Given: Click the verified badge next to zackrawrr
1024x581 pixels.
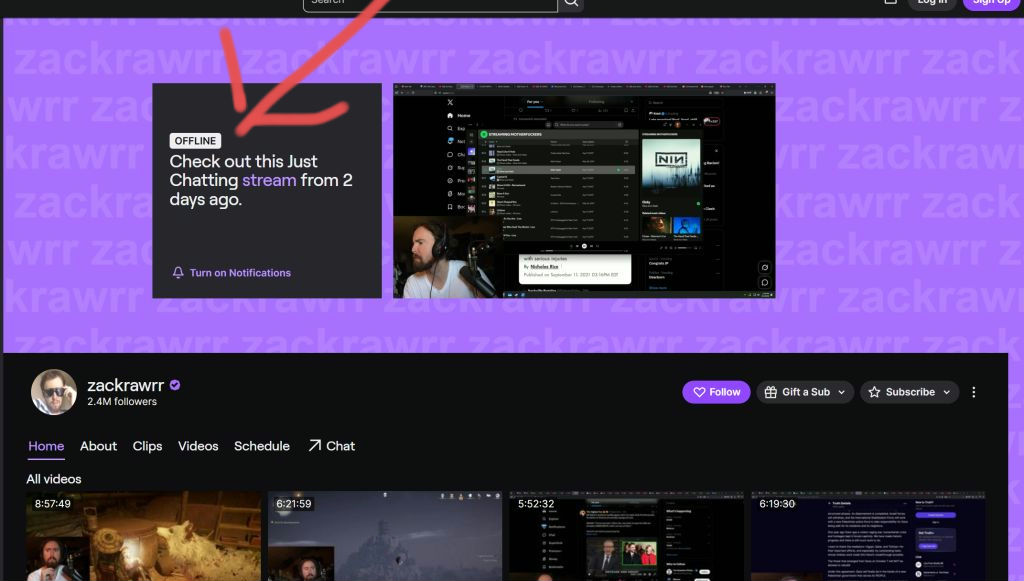Looking at the screenshot, I should (x=175, y=385).
